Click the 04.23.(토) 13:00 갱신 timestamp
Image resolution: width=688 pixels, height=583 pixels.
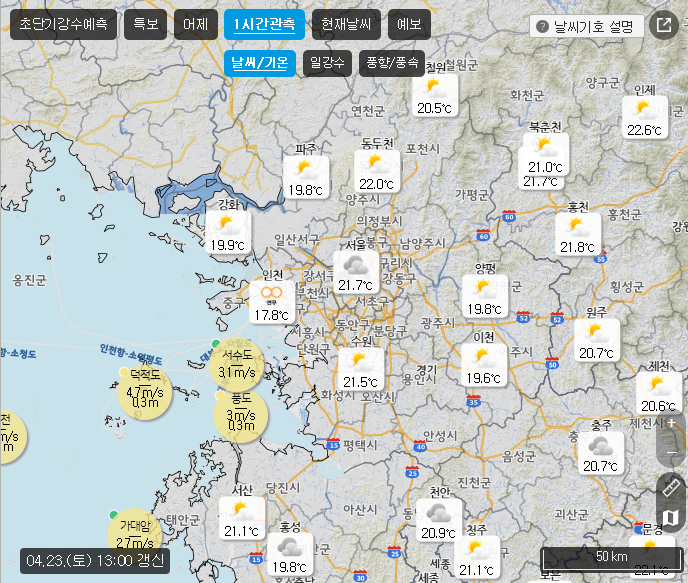tap(95, 561)
